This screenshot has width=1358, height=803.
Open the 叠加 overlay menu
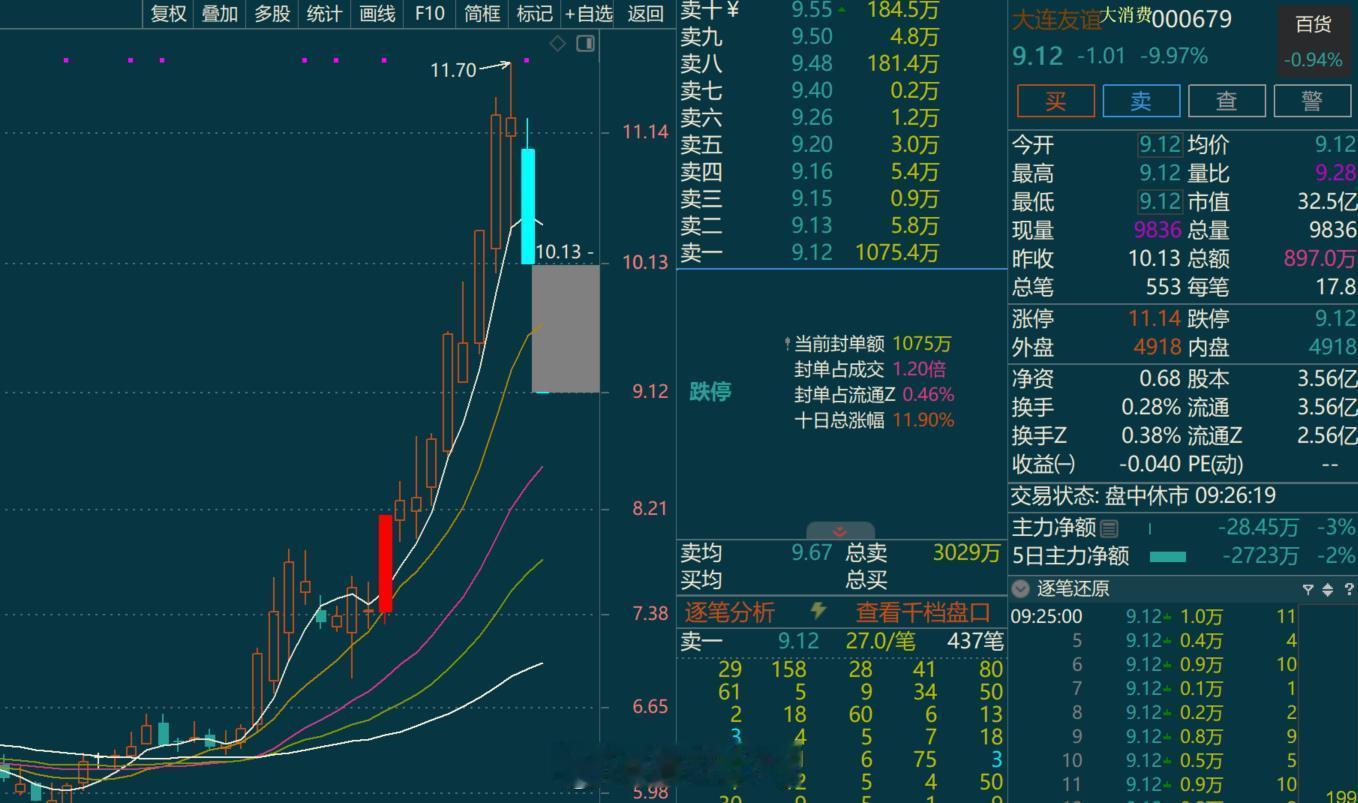pyautogui.click(x=220, y=13)
